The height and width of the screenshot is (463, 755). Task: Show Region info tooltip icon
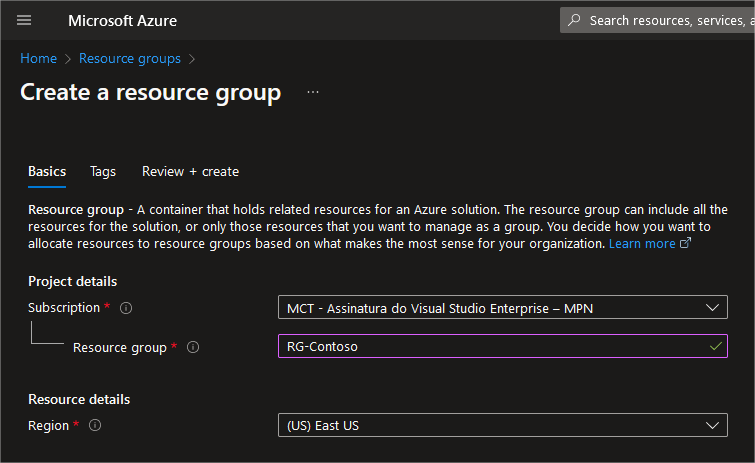[95, 425]
